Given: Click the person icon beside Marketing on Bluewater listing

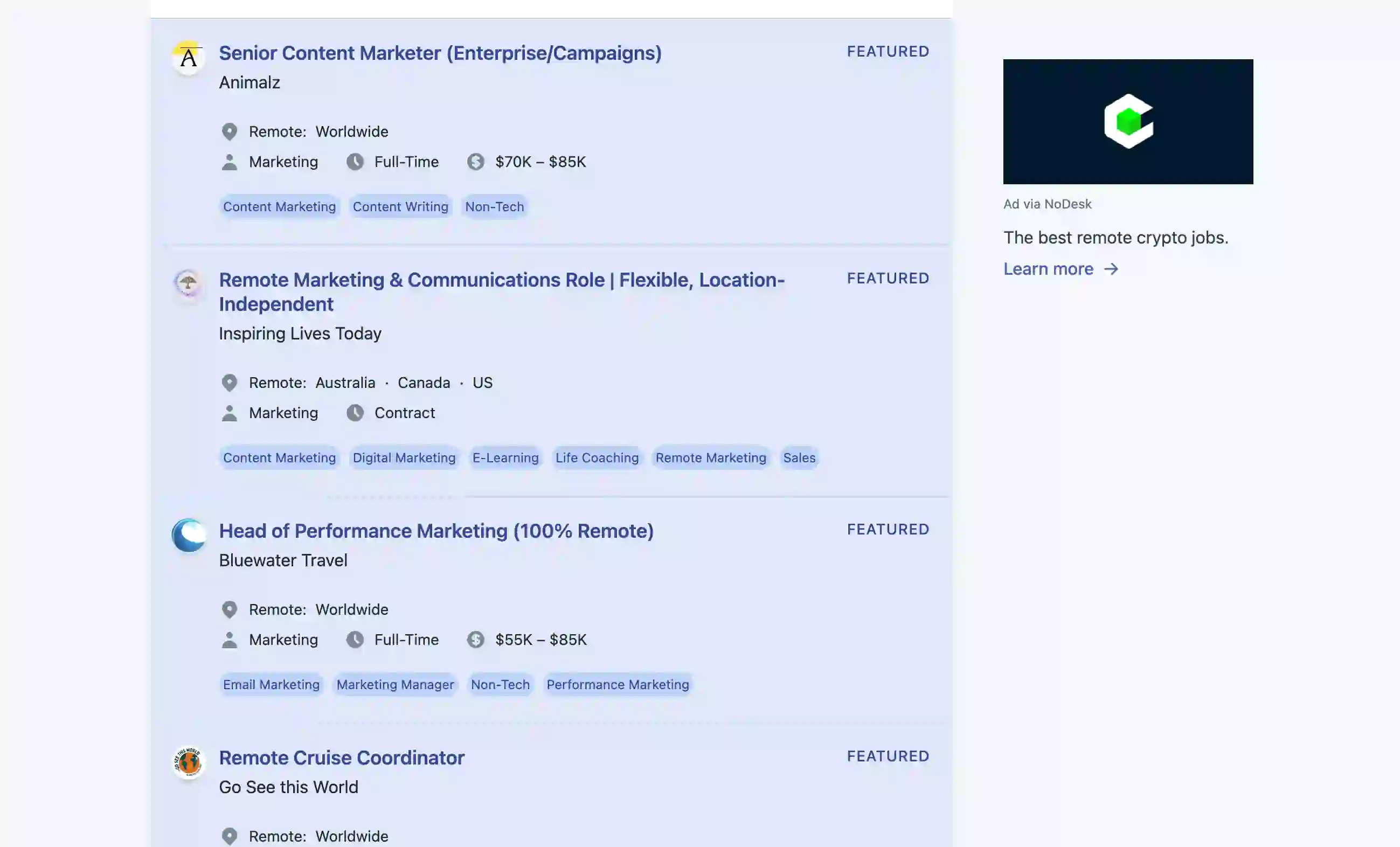Looking at the screenshot, I should [x=230, y=640].
